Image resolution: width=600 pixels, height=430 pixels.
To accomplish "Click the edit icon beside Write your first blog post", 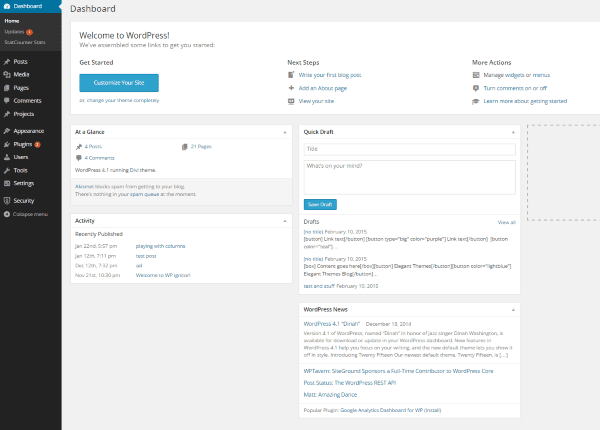I will coord(291,75).
